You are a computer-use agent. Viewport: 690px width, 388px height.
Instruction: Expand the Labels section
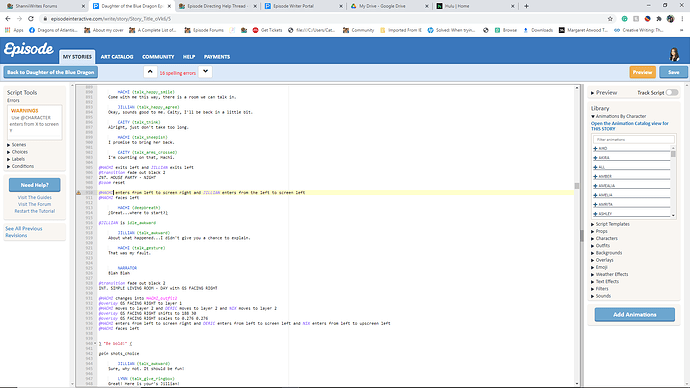16,159
